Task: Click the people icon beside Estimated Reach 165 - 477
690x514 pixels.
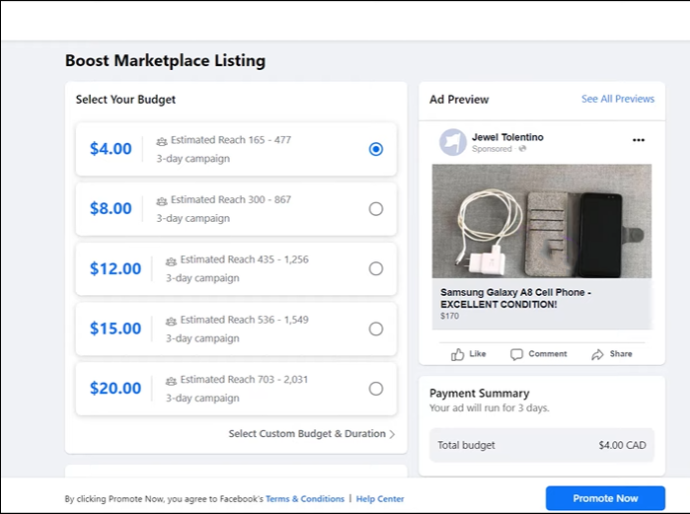Action: pyautogui.click(x=161, y=141)
